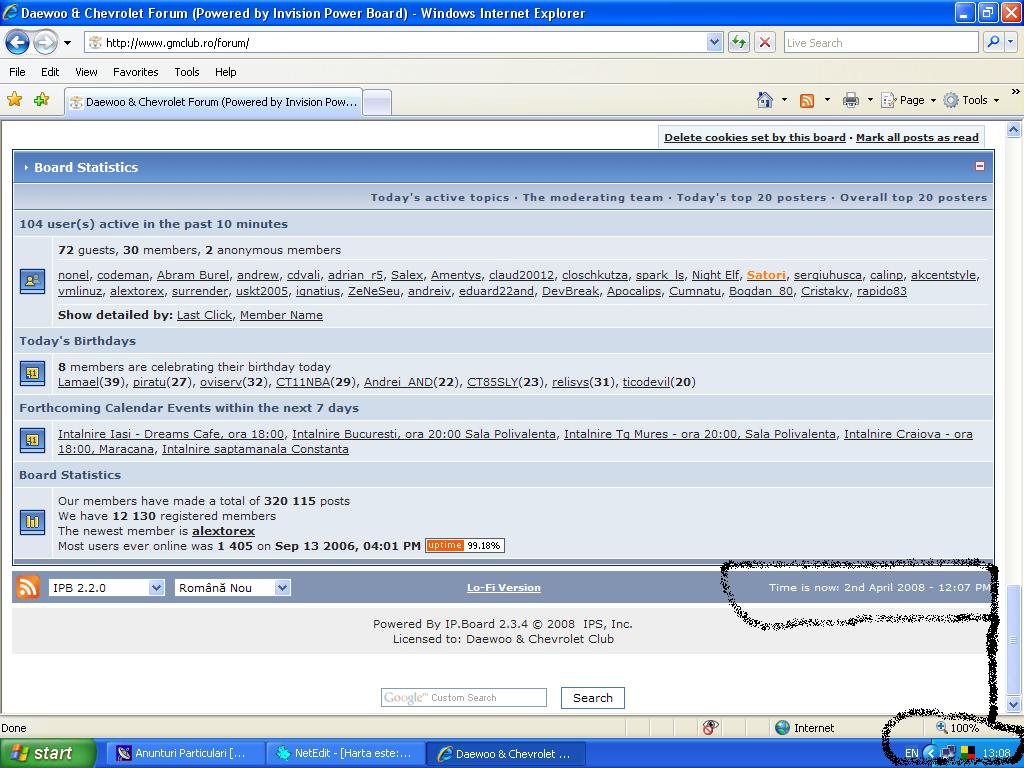Click the Board Statistics chart icon
1024x768 pixels.
tap(33, 522)
